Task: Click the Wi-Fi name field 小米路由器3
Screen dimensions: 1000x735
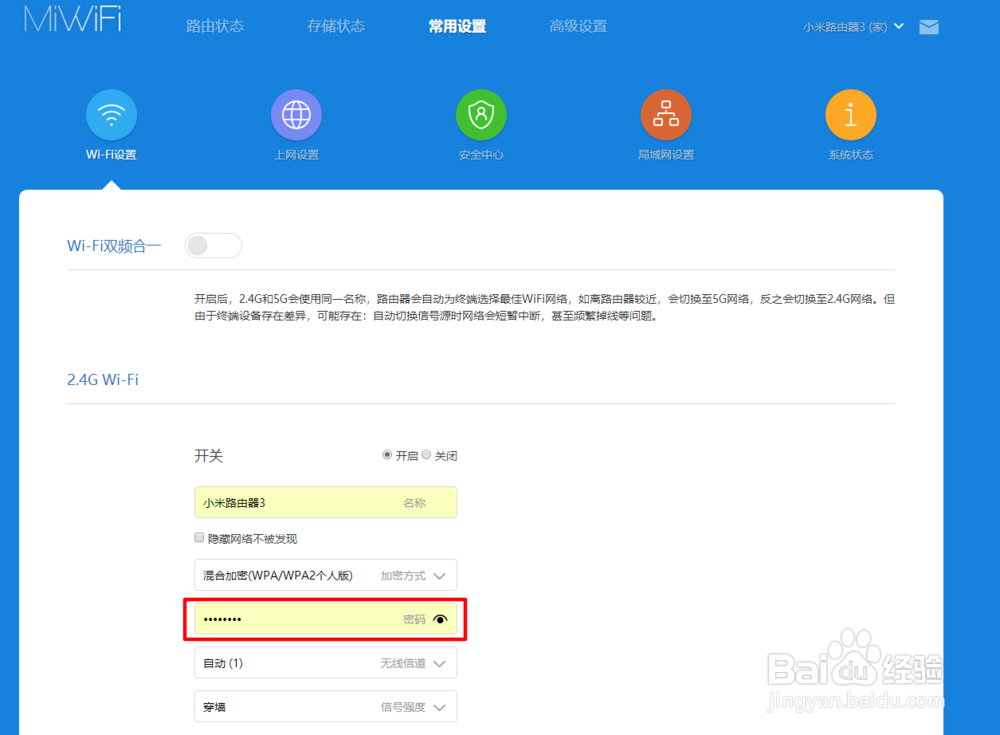Action: click(325, 503)
